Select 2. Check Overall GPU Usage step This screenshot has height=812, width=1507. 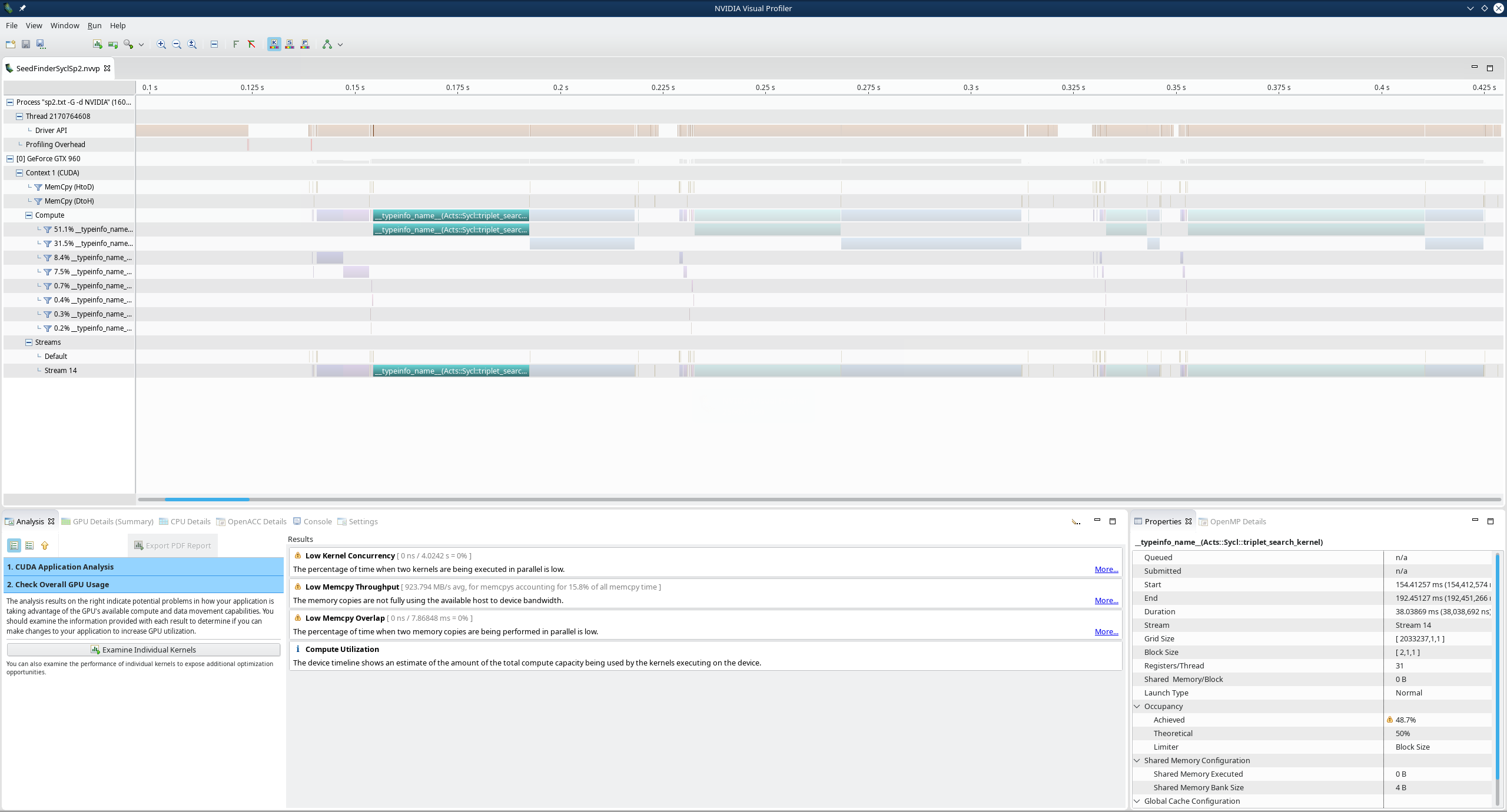(x=143, y=584)
